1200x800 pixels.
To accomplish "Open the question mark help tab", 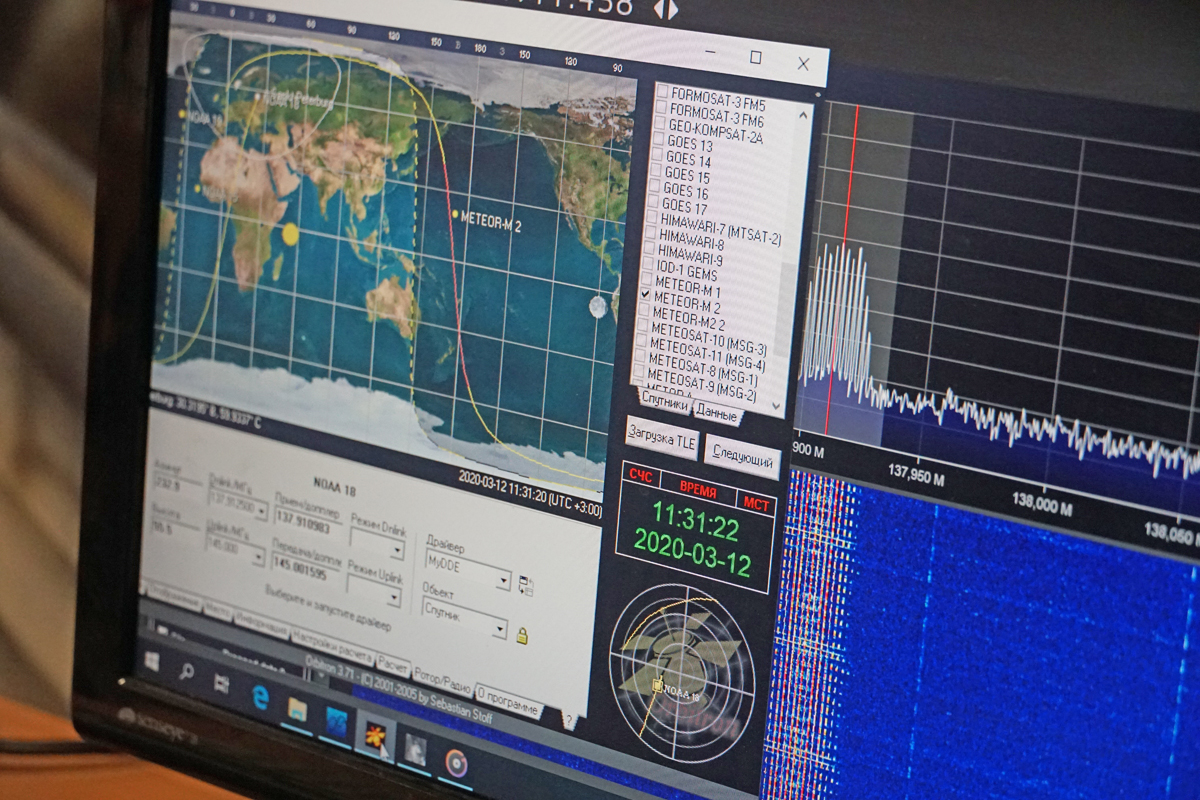I will [568, 719].
